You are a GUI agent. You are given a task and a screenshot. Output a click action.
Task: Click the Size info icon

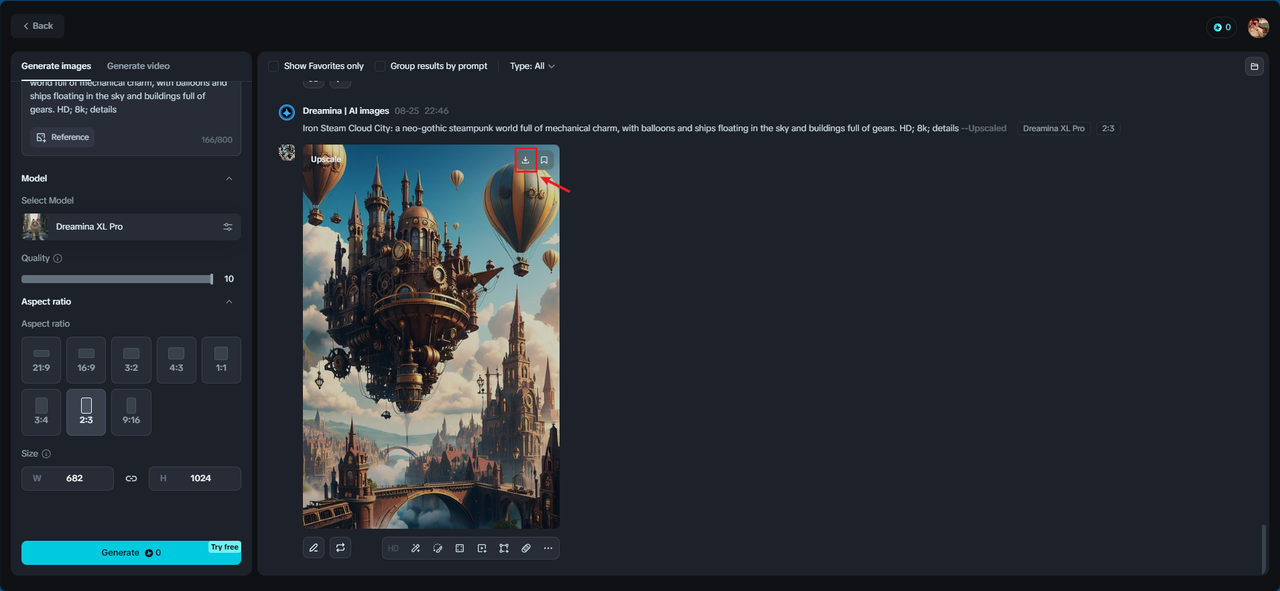[x=46, y=453]
